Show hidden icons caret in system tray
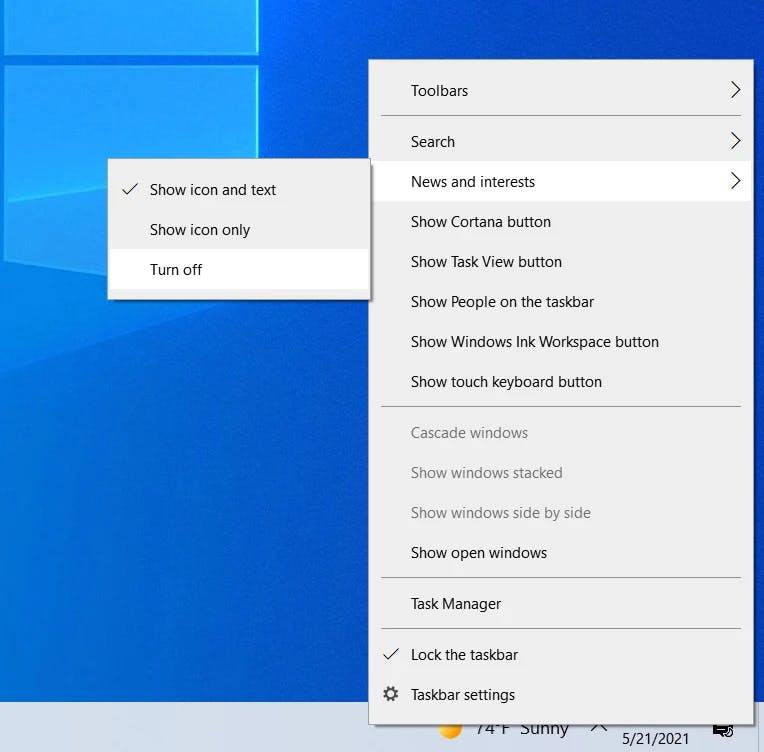Image resolution: width=764 pixels, height=752 pixels. 598,728
